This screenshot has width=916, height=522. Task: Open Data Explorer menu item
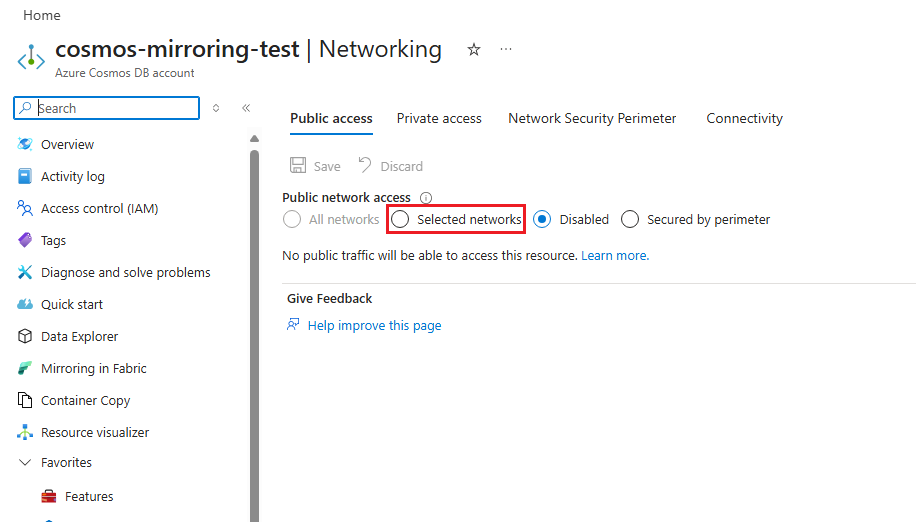click(x=79, y=336)
